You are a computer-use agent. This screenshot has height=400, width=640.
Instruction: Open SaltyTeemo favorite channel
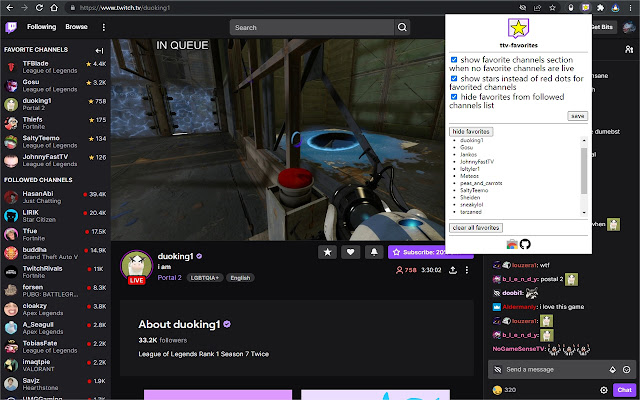point(55,142)
